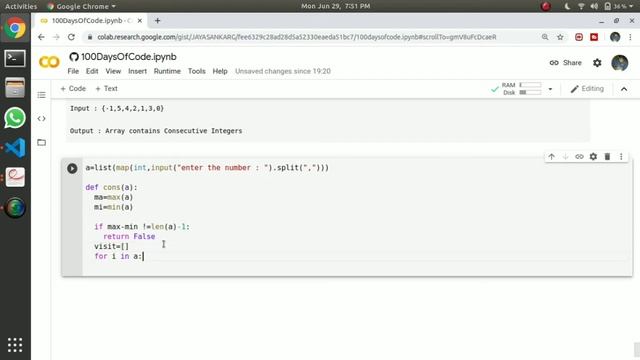This screenshot has height=360, width=640.
Task: Open table of contents sidebar icon
Action: pos(41,95)
